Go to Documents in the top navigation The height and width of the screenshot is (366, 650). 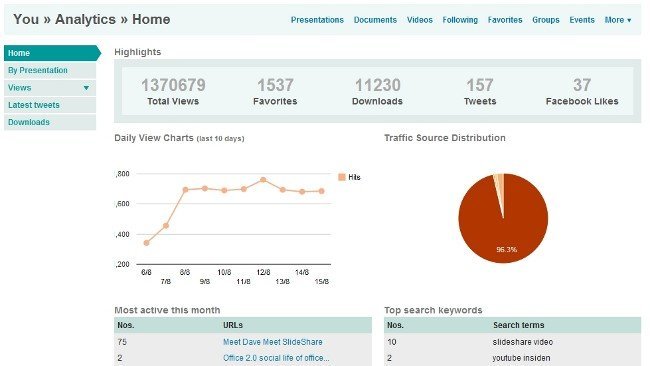375,20
